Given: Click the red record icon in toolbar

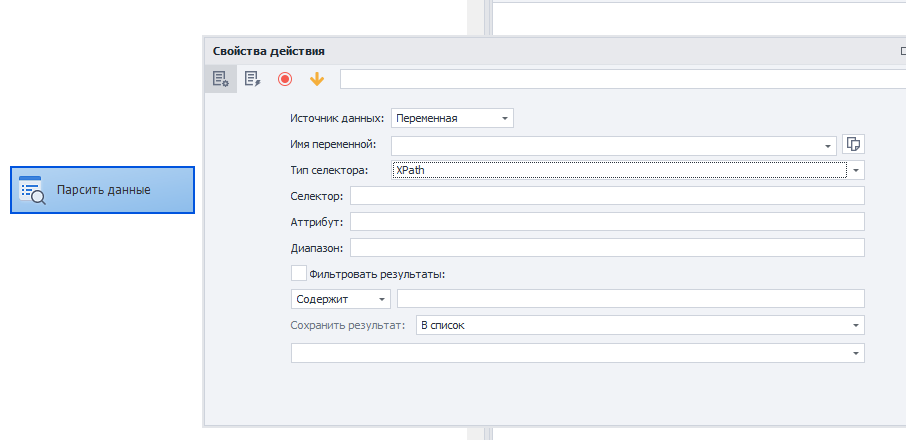Looking at the screenshot, I should [x=285, y=79].
